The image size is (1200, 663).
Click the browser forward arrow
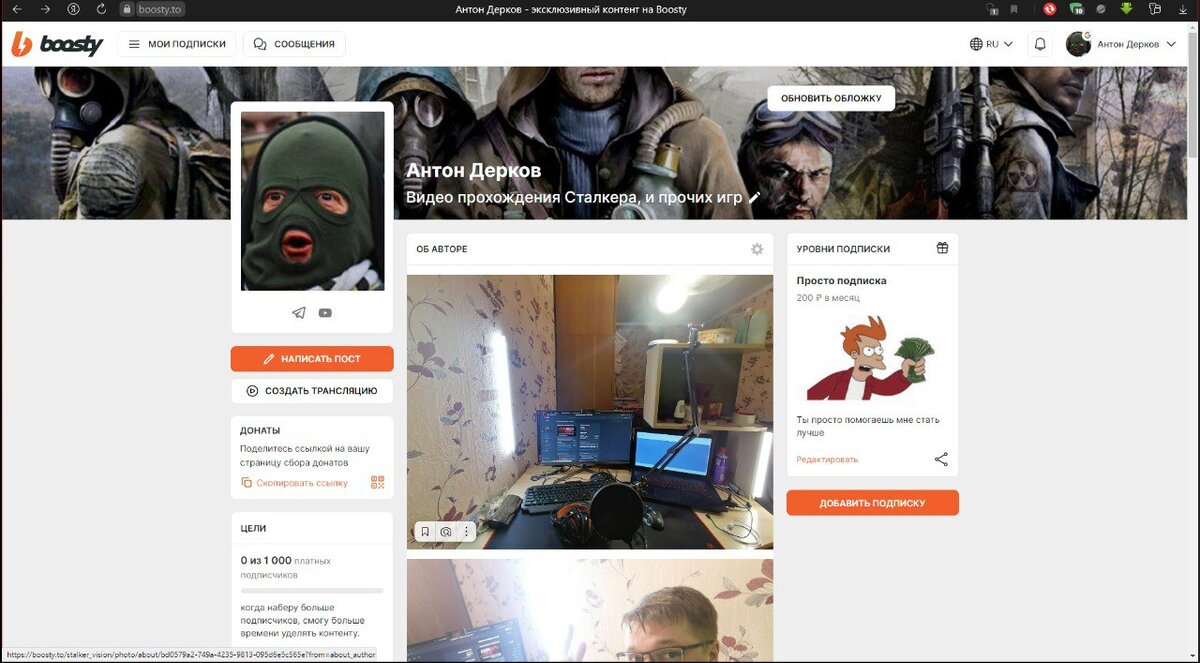click(45, 9)
